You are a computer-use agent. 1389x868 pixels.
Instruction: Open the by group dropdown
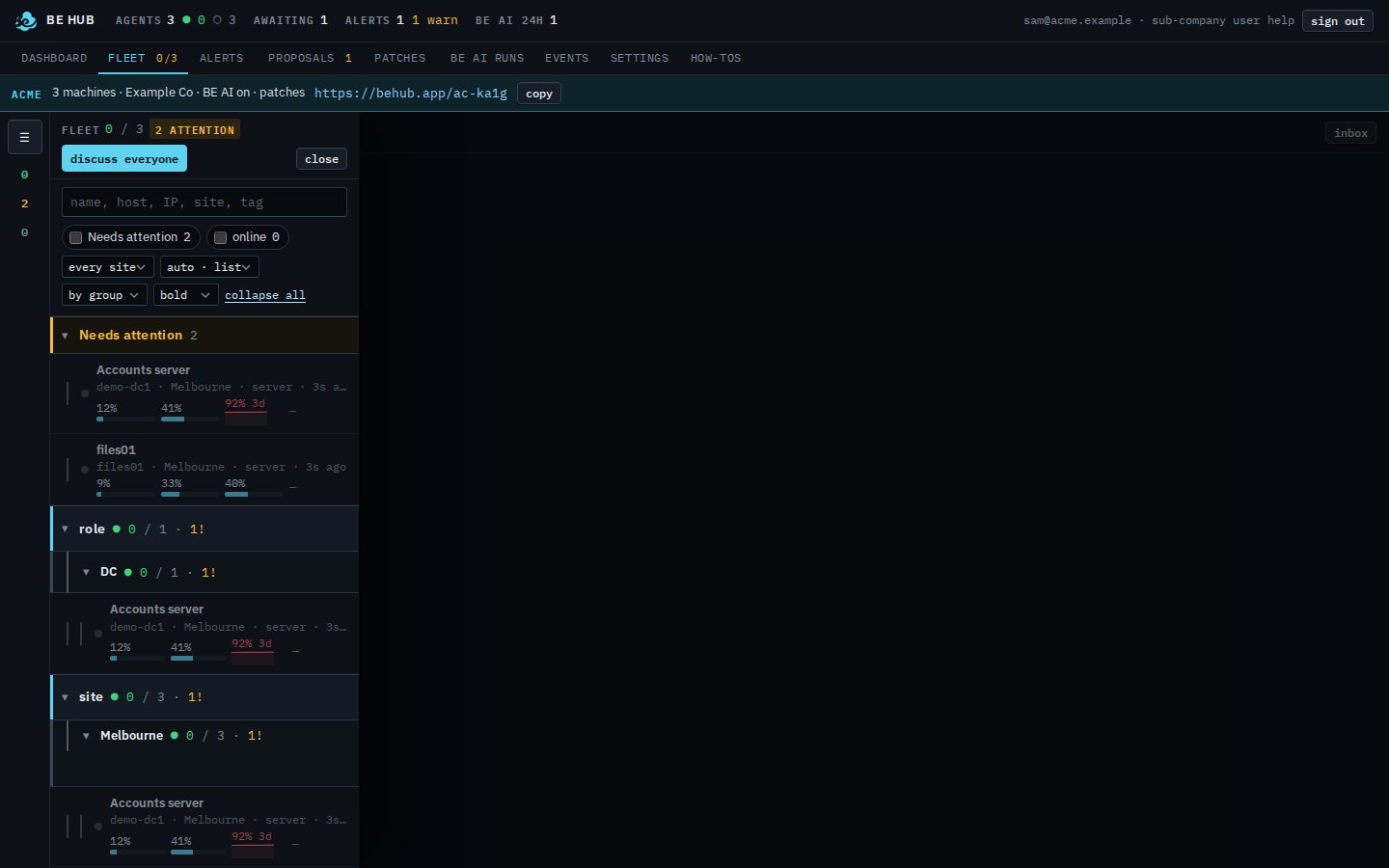(x=104, y=295)
